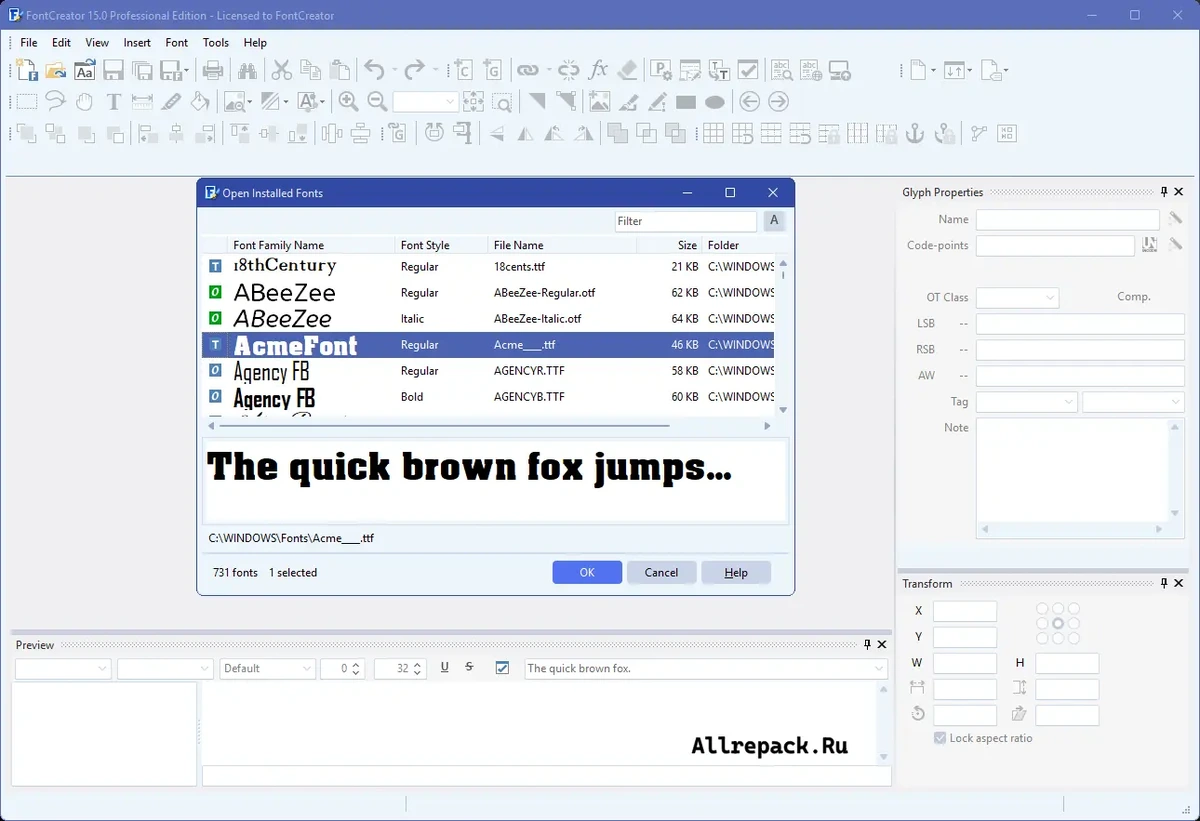Click the New Font icon
The image size is (1200, 821).
(26, 70)
